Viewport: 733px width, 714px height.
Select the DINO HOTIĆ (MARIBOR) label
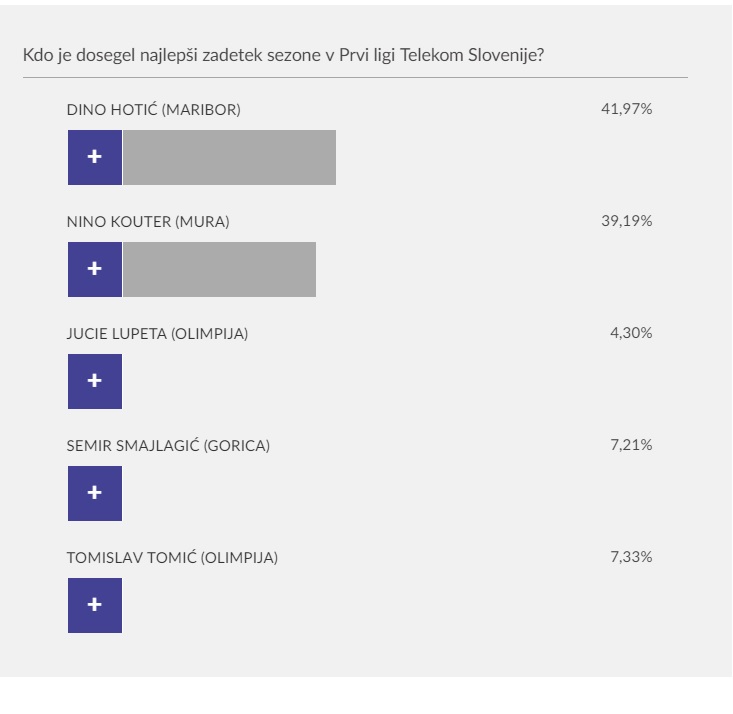pos(154,110)
